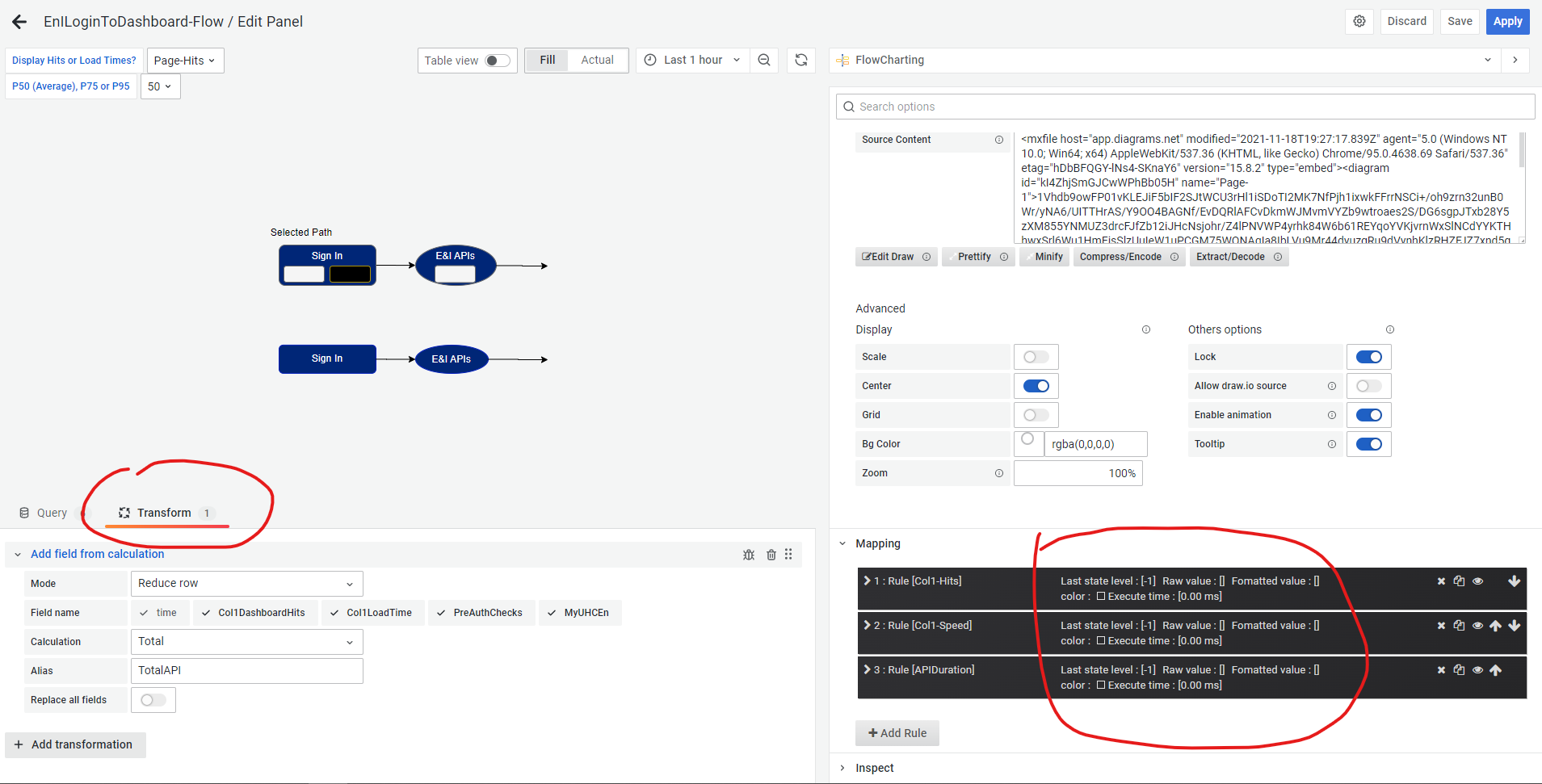Screen dimensions: 1542x784
Task: Refresh the dashboard using the refresh icon
Action: [x=800, y=60]
